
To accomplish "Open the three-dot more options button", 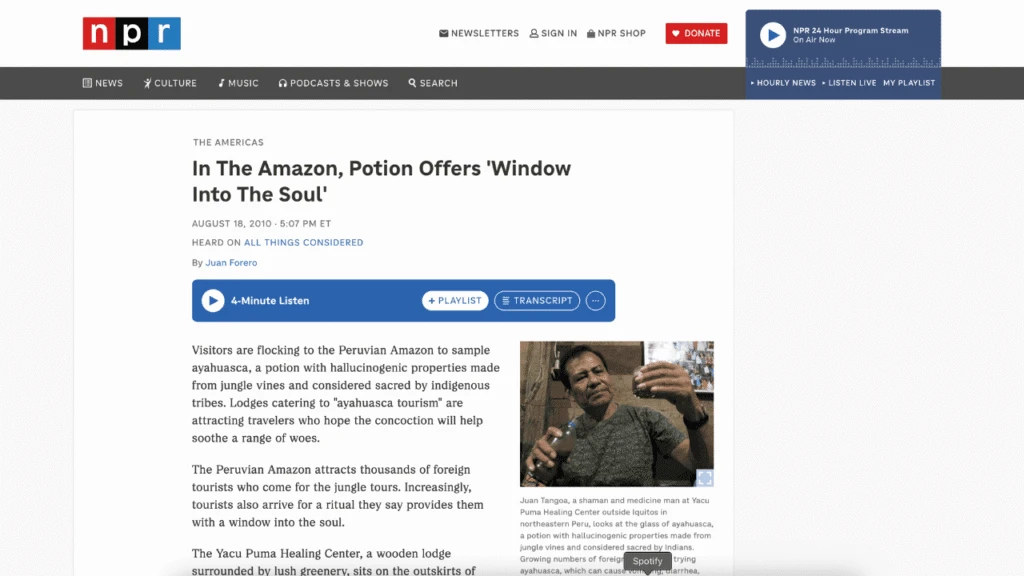I will 595,300.
